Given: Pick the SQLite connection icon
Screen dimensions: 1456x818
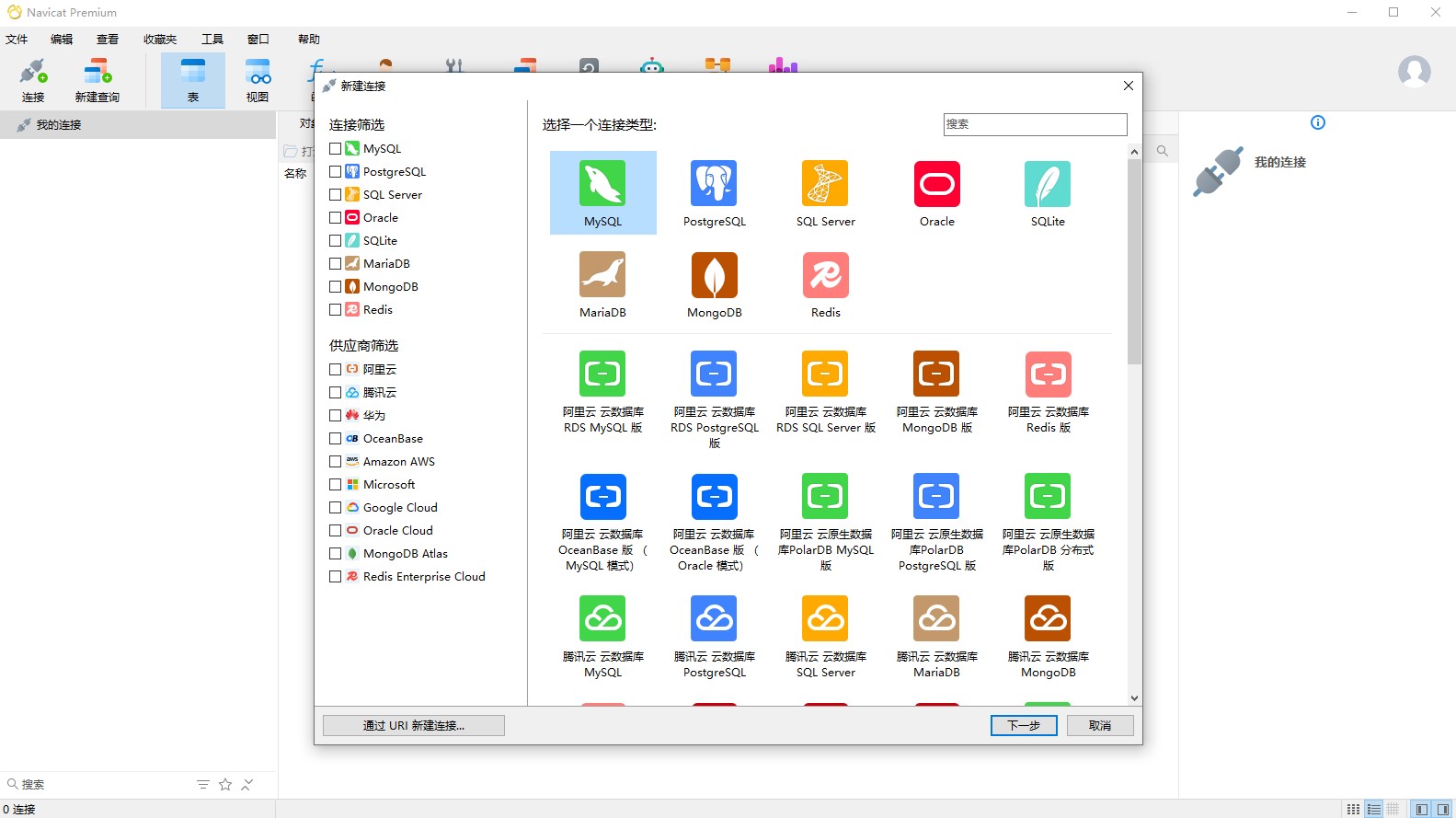Looking at the screenshot, I should (x=1048, y=184).
